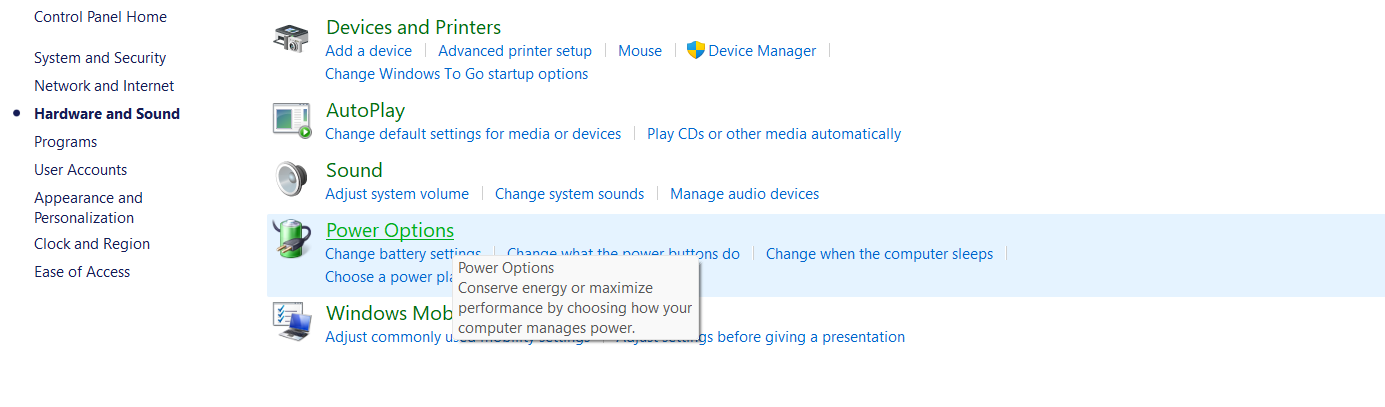Open Manage audio devices
This screenshot has width=1385, height=407.
[744, 194]
